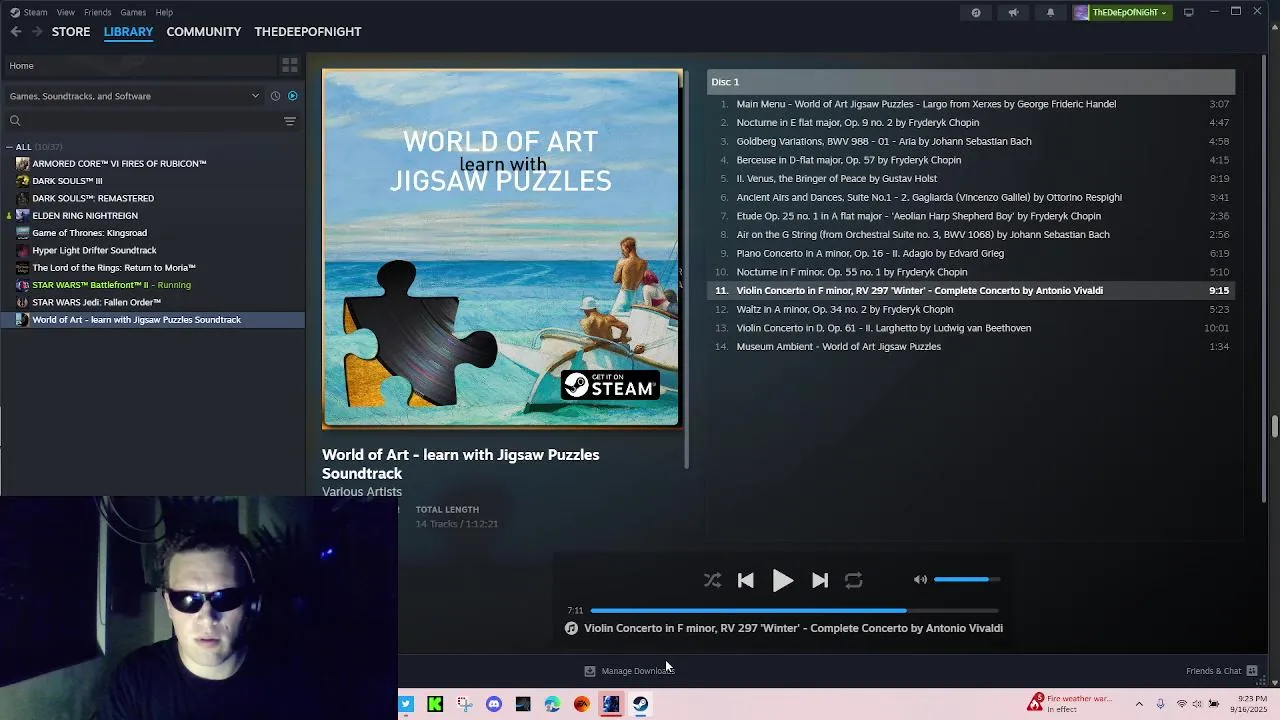
Task: Play the current track
Action: tap(783, 580)
